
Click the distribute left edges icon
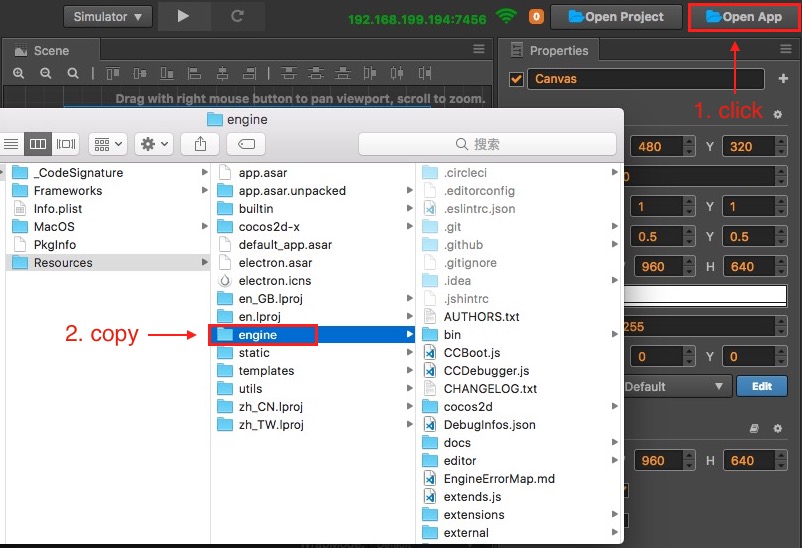(x=370, y=74)
